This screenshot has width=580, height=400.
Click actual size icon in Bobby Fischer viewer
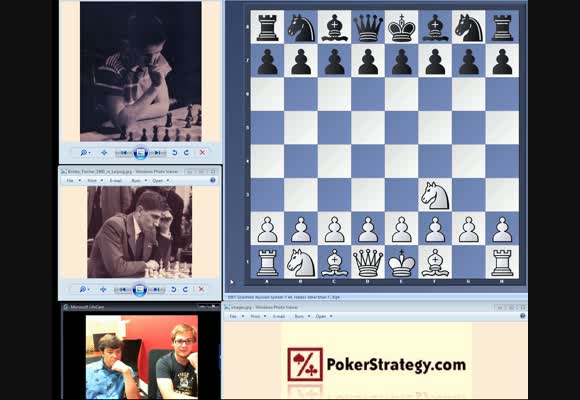(x=103, y=289)
